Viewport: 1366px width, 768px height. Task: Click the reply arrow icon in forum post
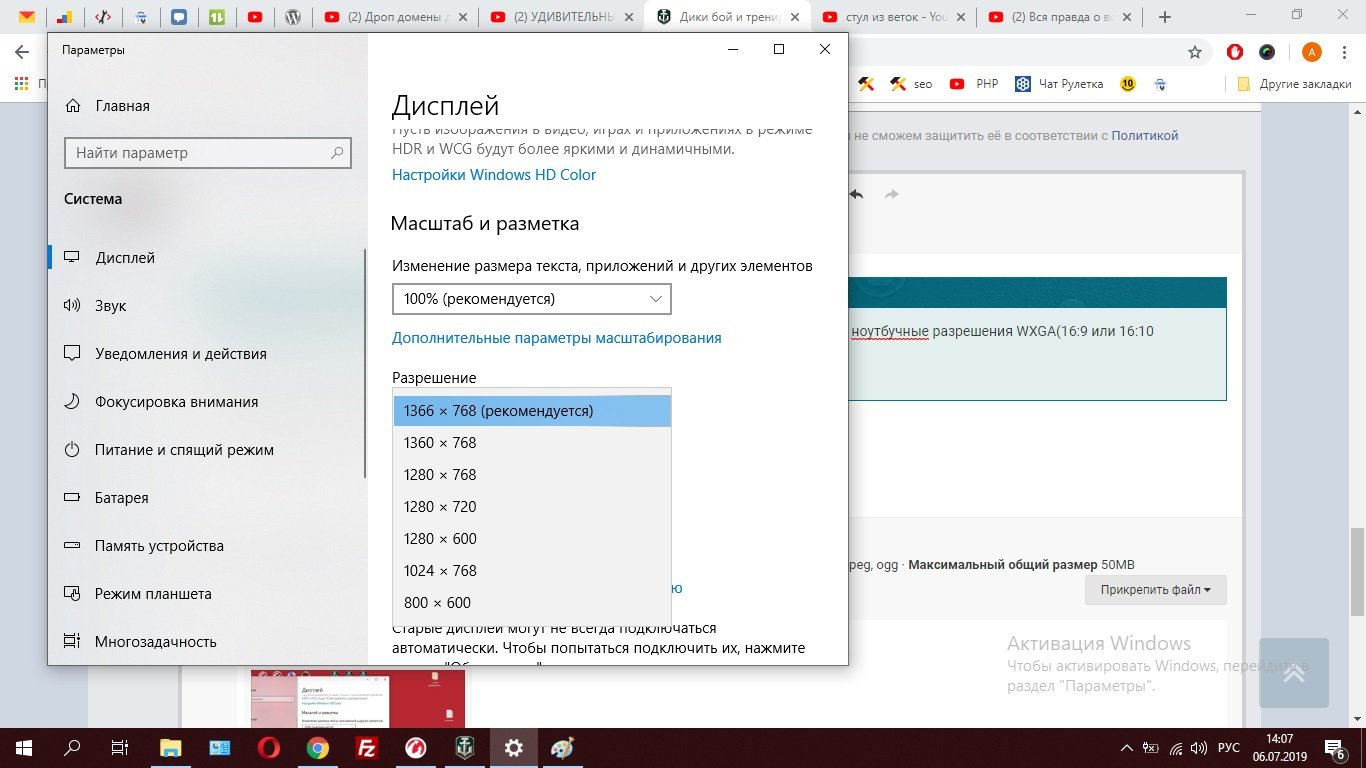[856, 194]
